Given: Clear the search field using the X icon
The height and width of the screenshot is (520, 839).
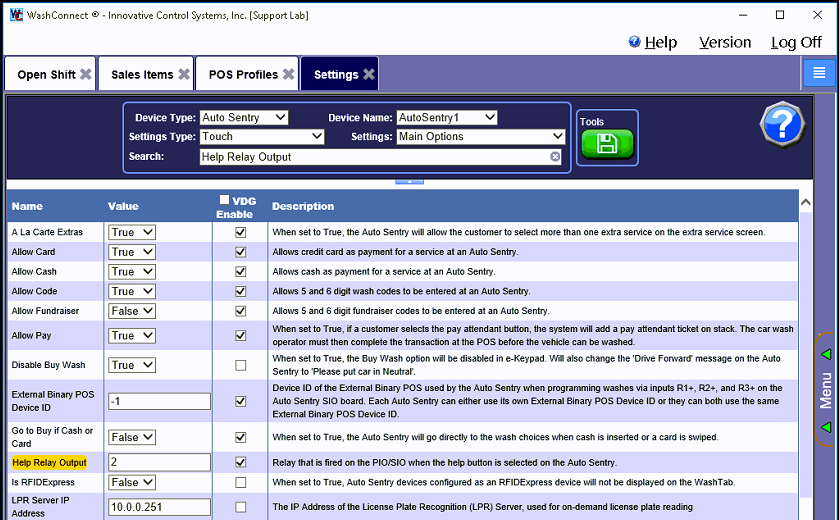Looking at the screenshot, I should point(555,157).
